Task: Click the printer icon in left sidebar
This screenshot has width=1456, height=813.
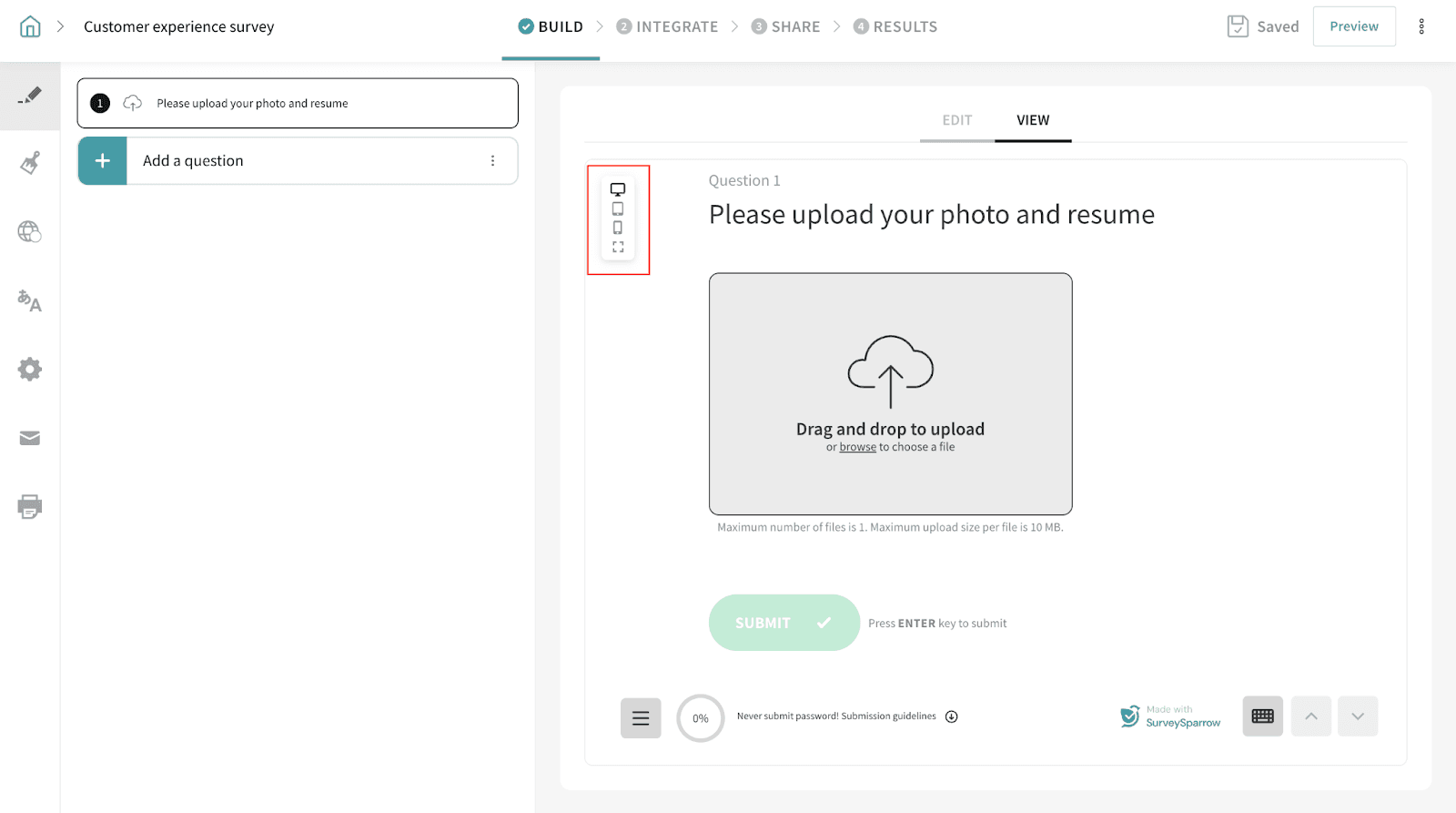Action: [x=30, y=507]
